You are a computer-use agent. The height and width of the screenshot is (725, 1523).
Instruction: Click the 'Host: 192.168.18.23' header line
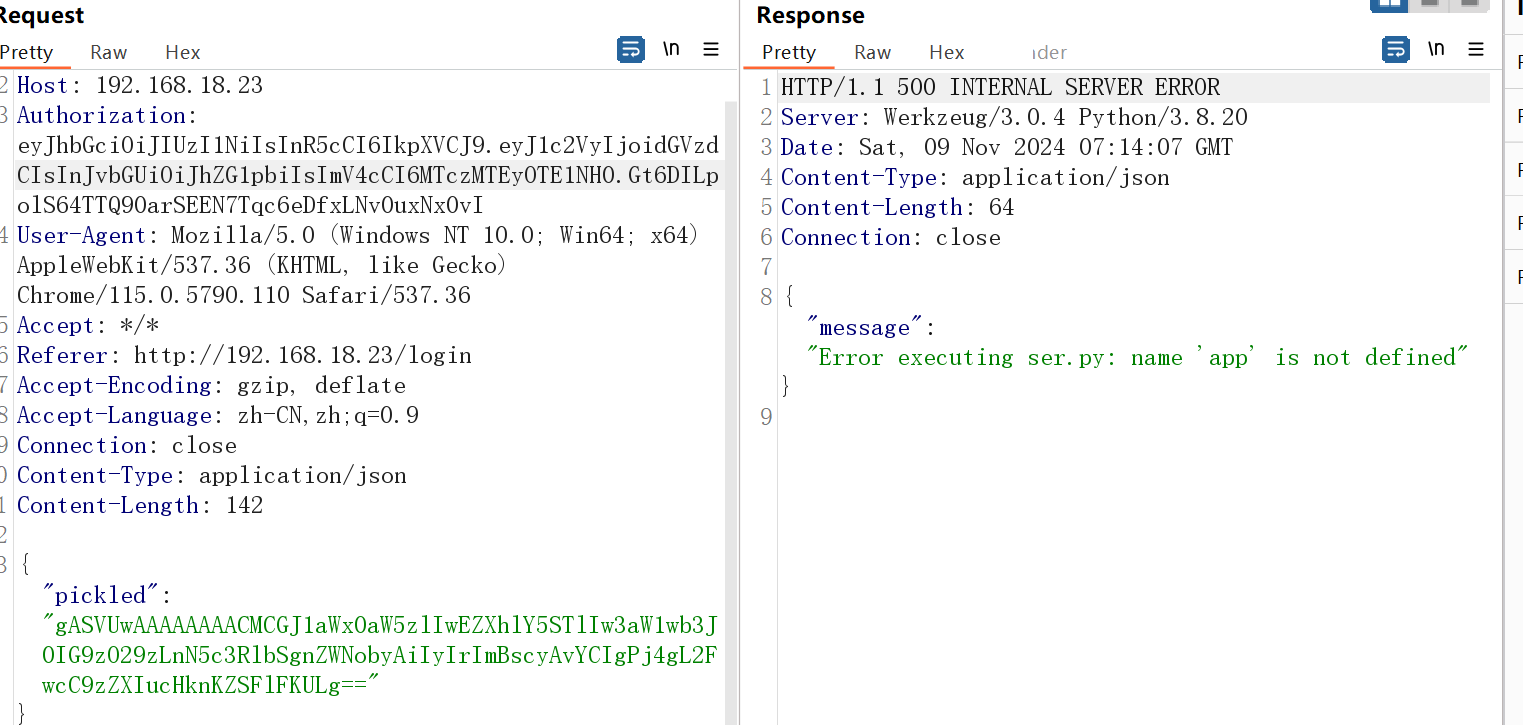140,86
